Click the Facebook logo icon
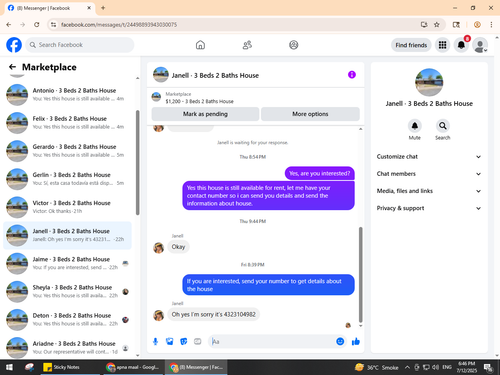This screenshot has height=375, width=500. [14, 45]
